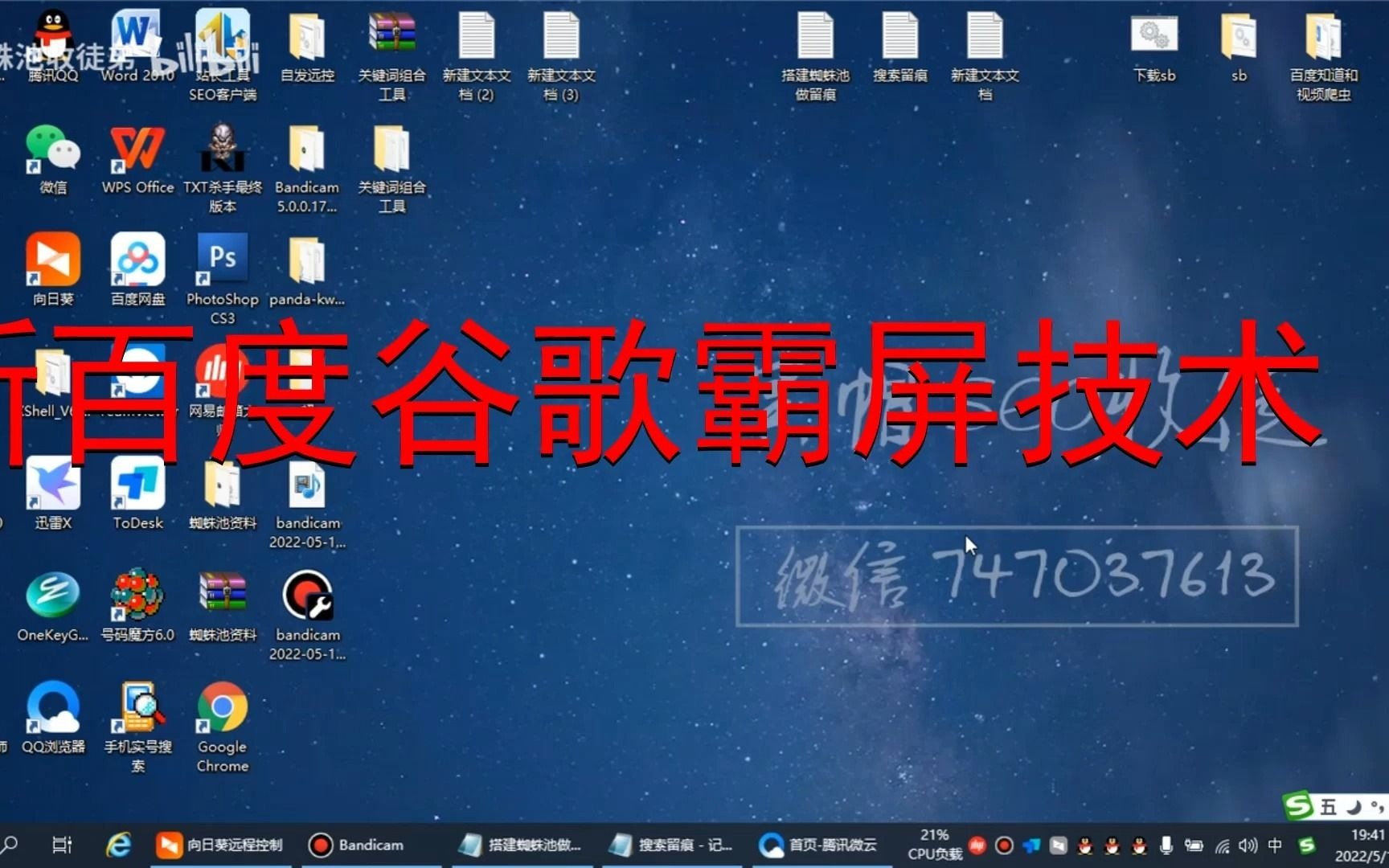
Task: Select the panda-kw folder icon
Action: pos(307,270)
